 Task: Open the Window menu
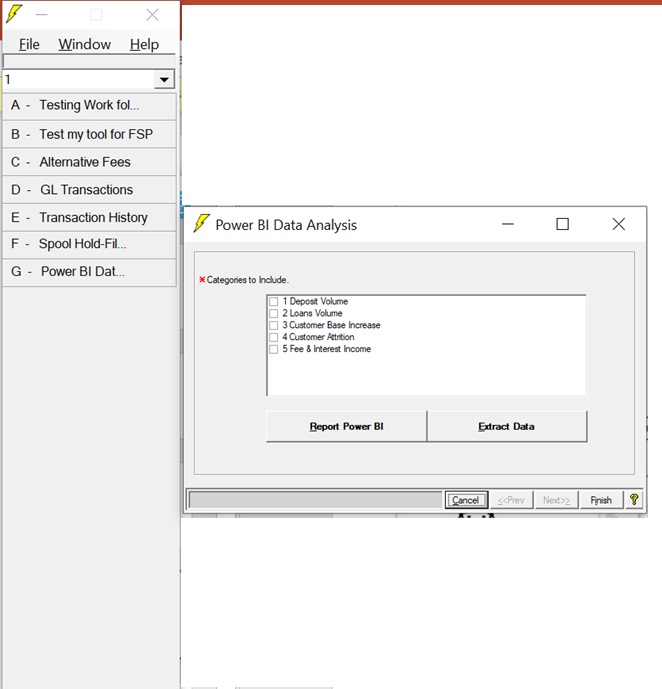pyautogui.click(x=84, y=44)
